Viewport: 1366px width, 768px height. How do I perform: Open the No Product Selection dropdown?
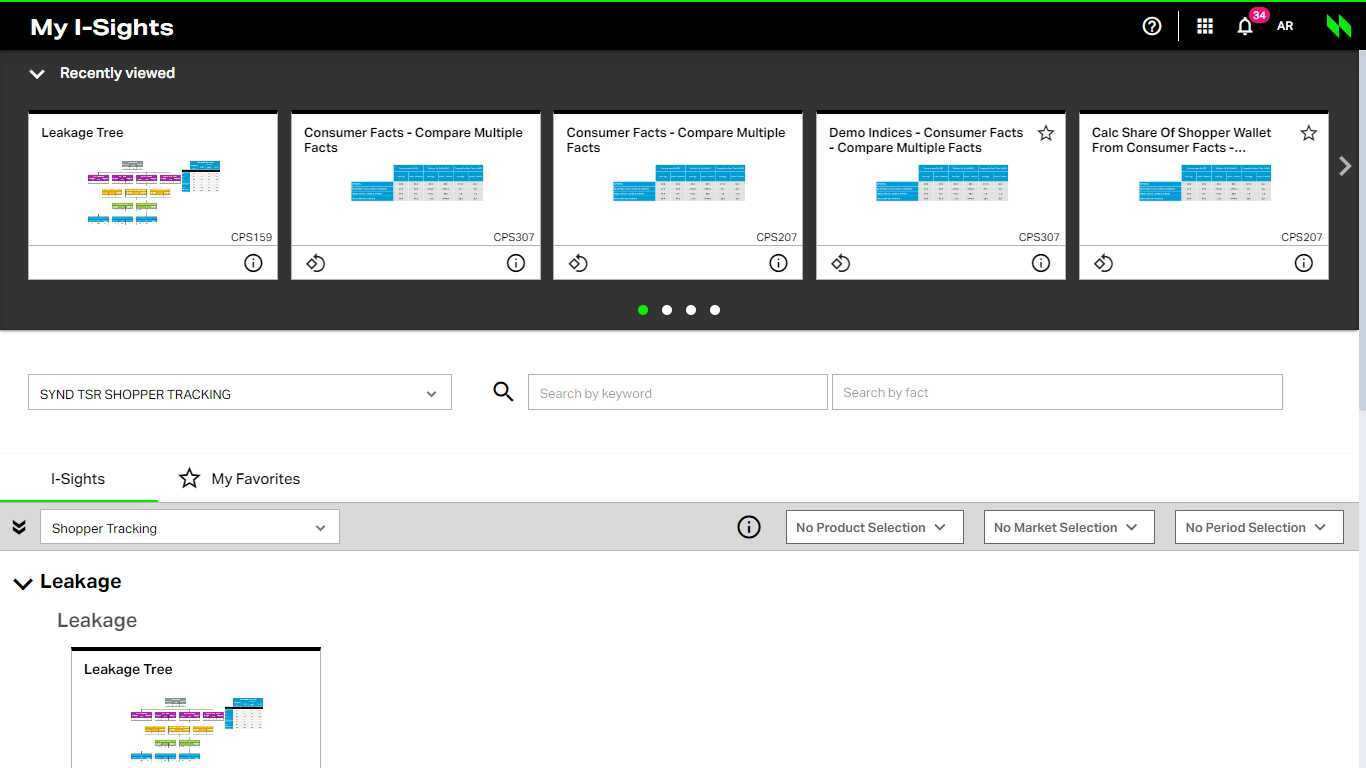[873, 527]
